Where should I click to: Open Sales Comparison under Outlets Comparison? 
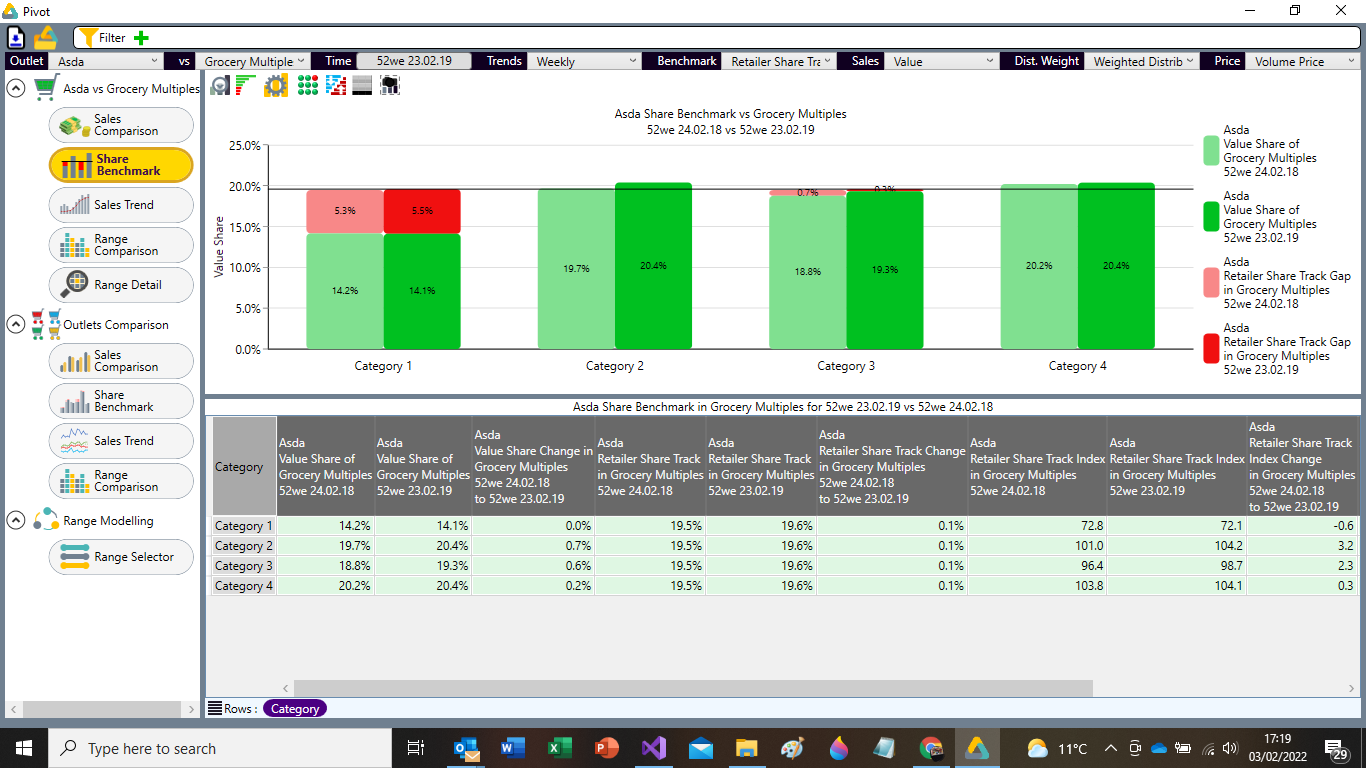(x=121, y=361)
